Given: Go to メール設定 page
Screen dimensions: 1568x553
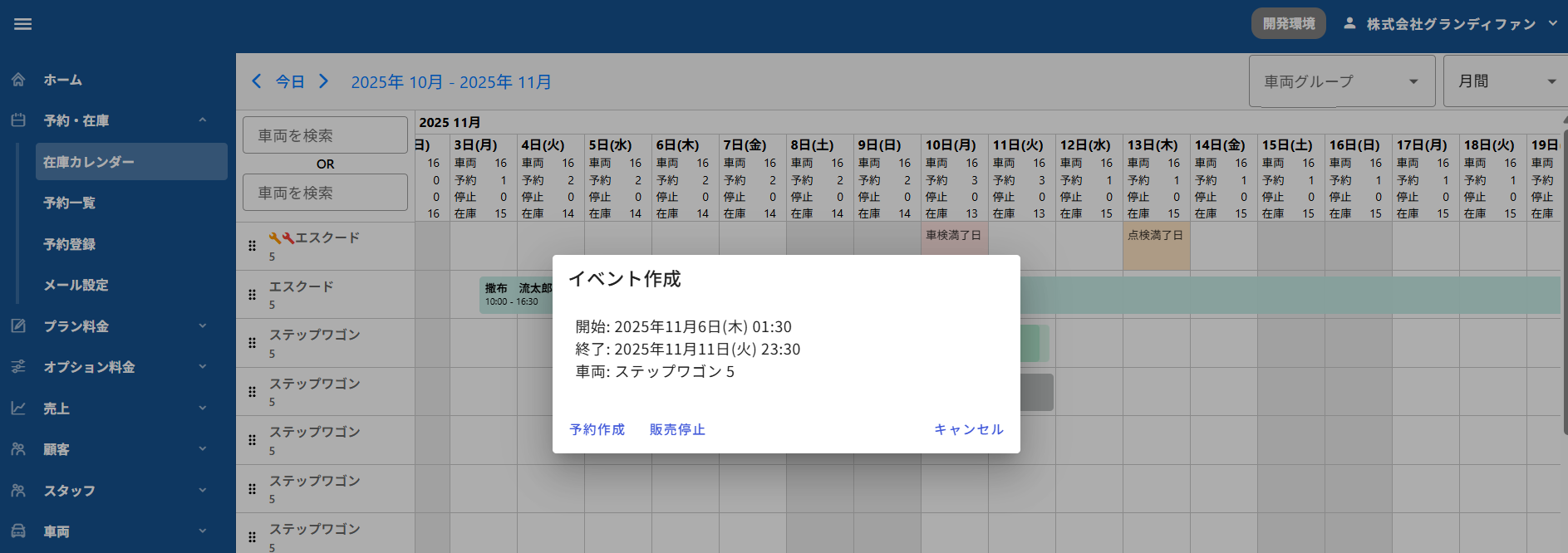Looking at the screenshot, I should pos(76,285).
